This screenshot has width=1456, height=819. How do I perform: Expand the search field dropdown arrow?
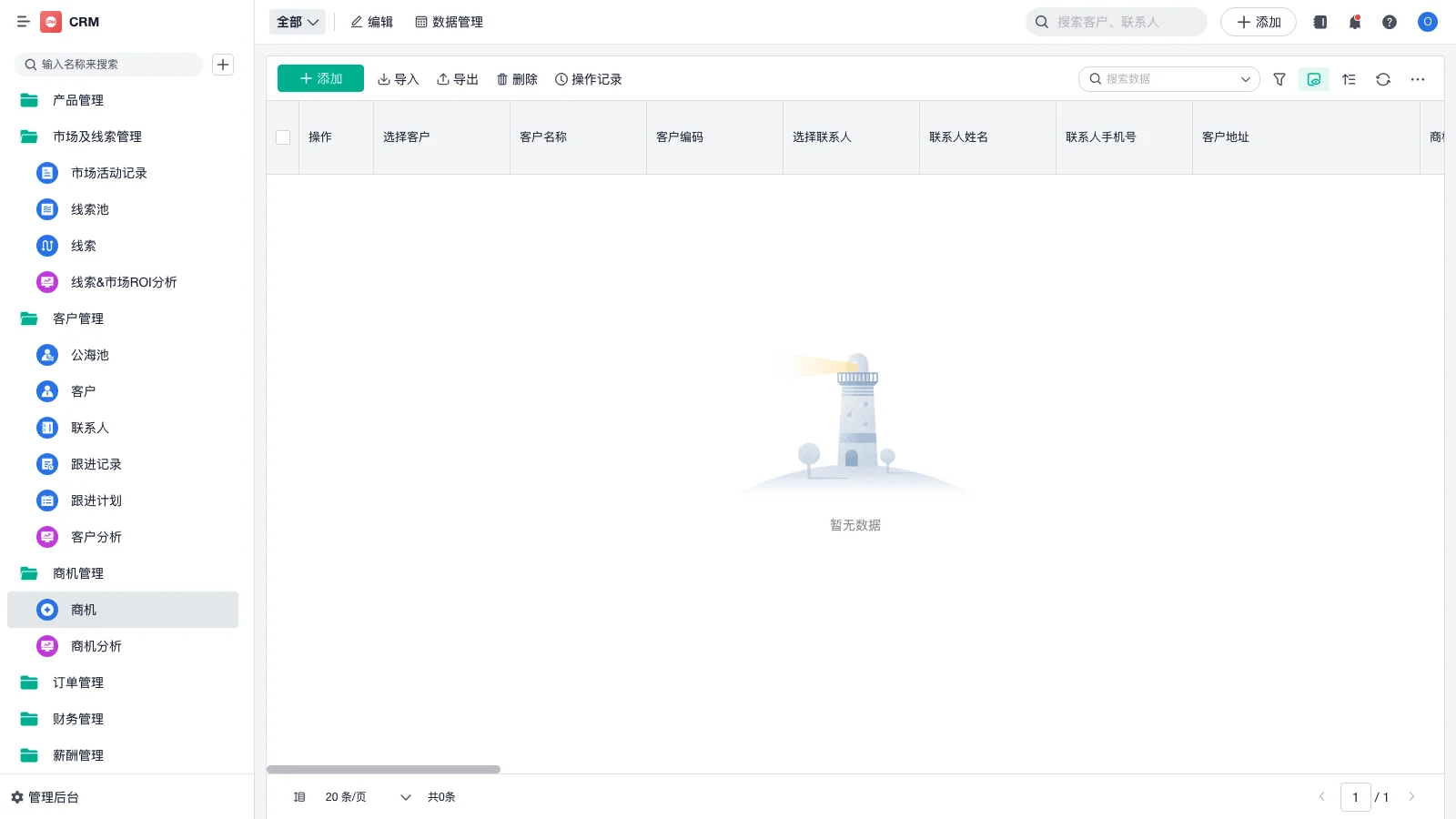[1245, 79]
